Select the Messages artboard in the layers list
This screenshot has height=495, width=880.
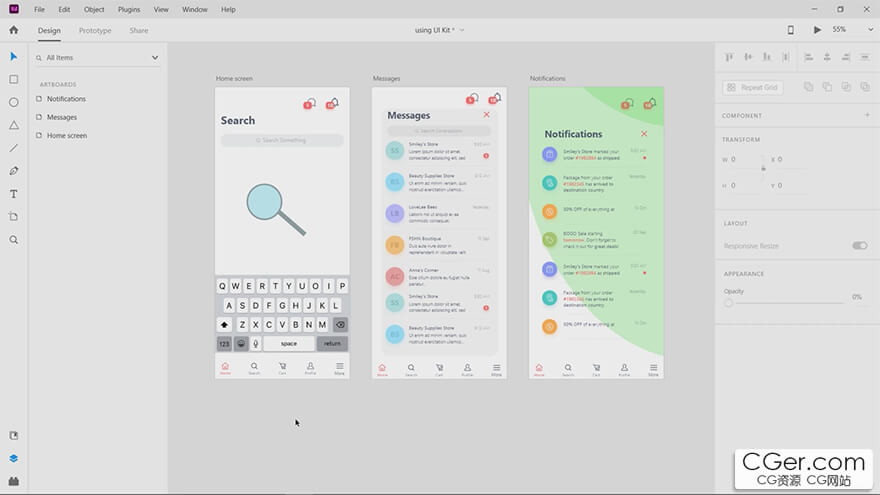[62, 117]
